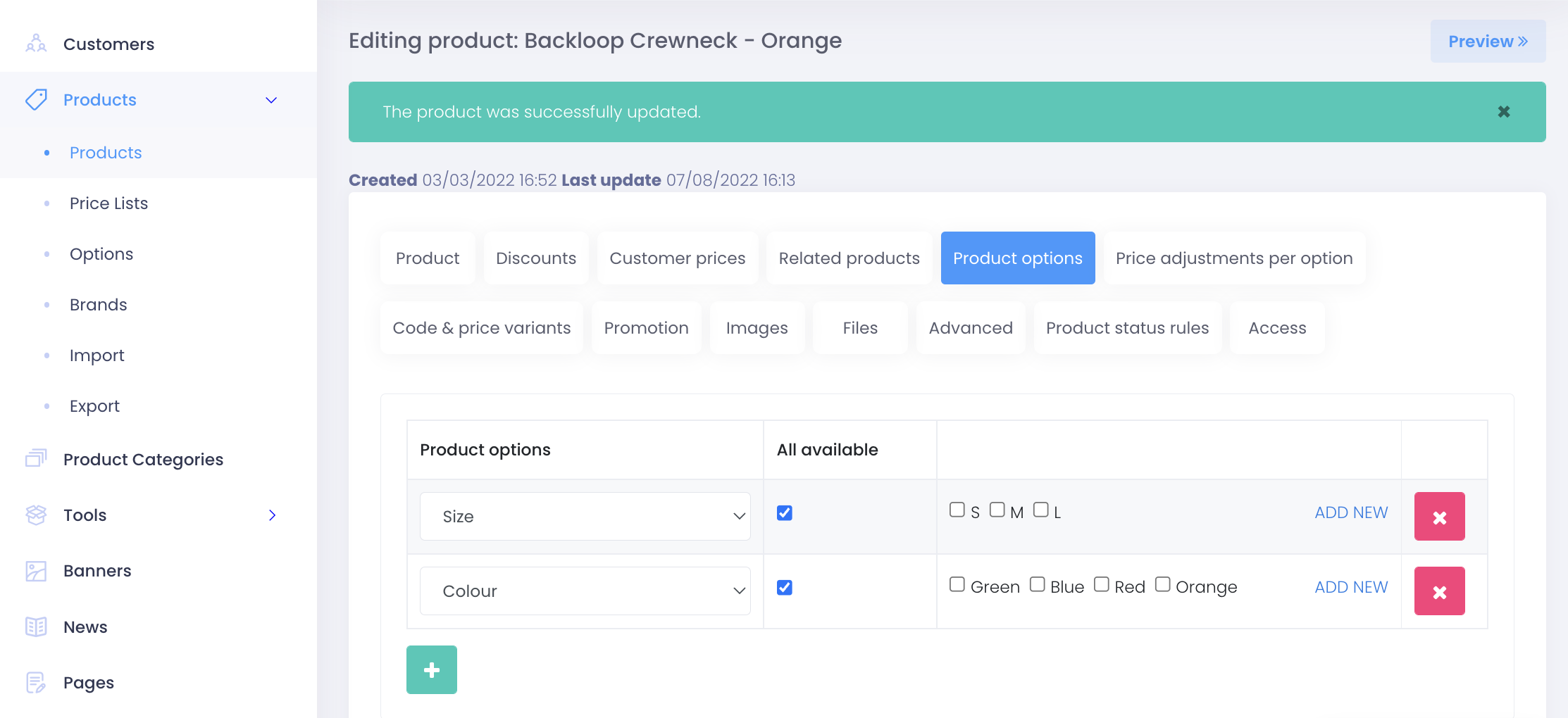Check the Orange colour checkbox
Screen dimensions: 1568x718
click(x=1162, y=584)
